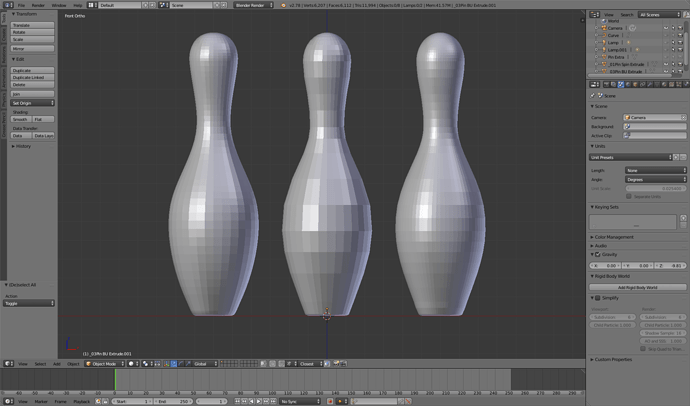
Task: Open the Set Origin dropdown
Action: (33, 103)
